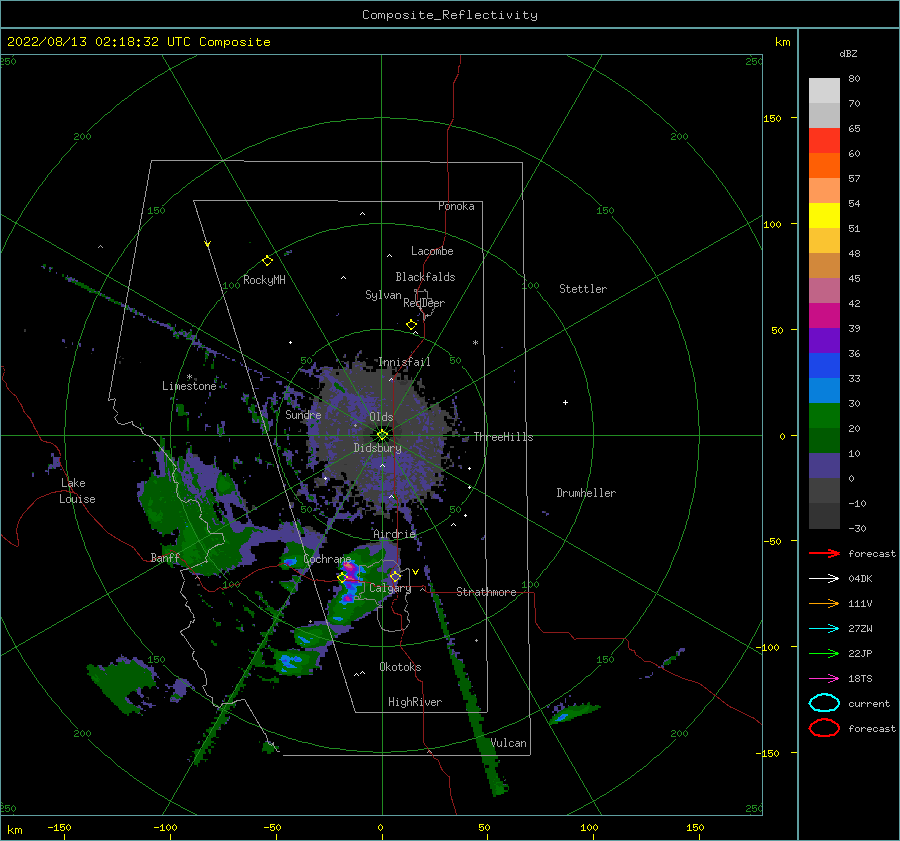
Task: Click the royal blue block below 36 dBZ
Action: coord(824,365)
